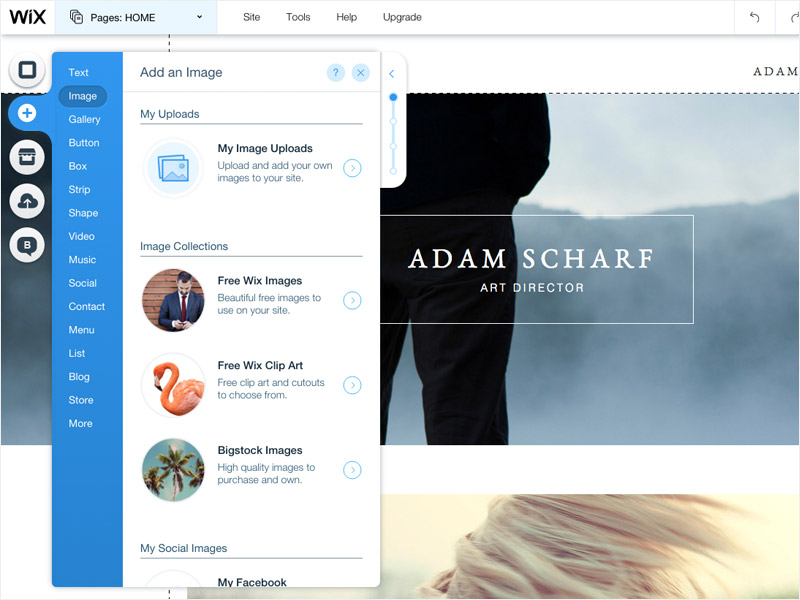Screen dimensions: 800x600
Task: Click the Upgrade link
Action: 402,17
